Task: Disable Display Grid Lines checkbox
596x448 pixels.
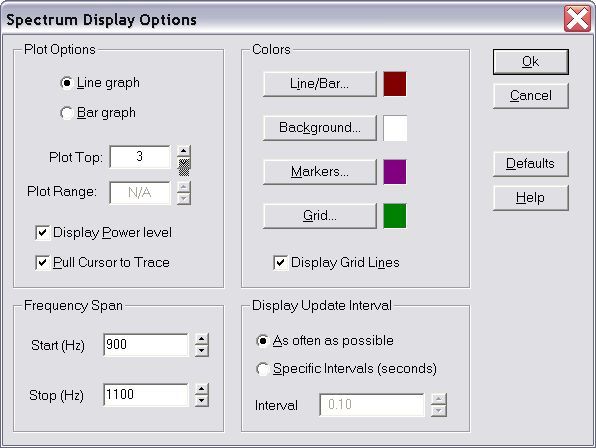Action: 280,263
